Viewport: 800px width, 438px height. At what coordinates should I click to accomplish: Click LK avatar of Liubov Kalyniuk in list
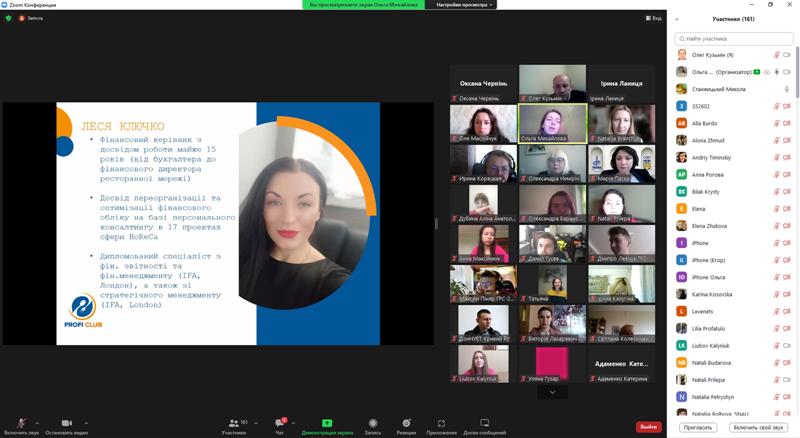point(681,345)
